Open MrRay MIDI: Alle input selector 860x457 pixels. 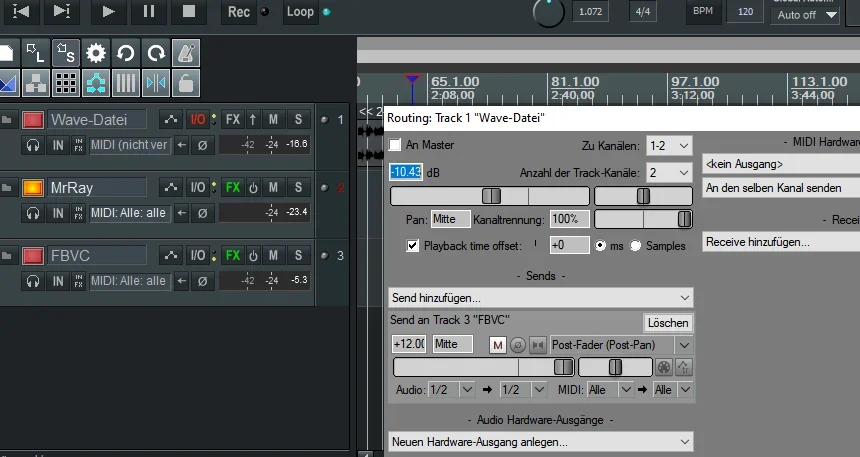pos(129,213)
